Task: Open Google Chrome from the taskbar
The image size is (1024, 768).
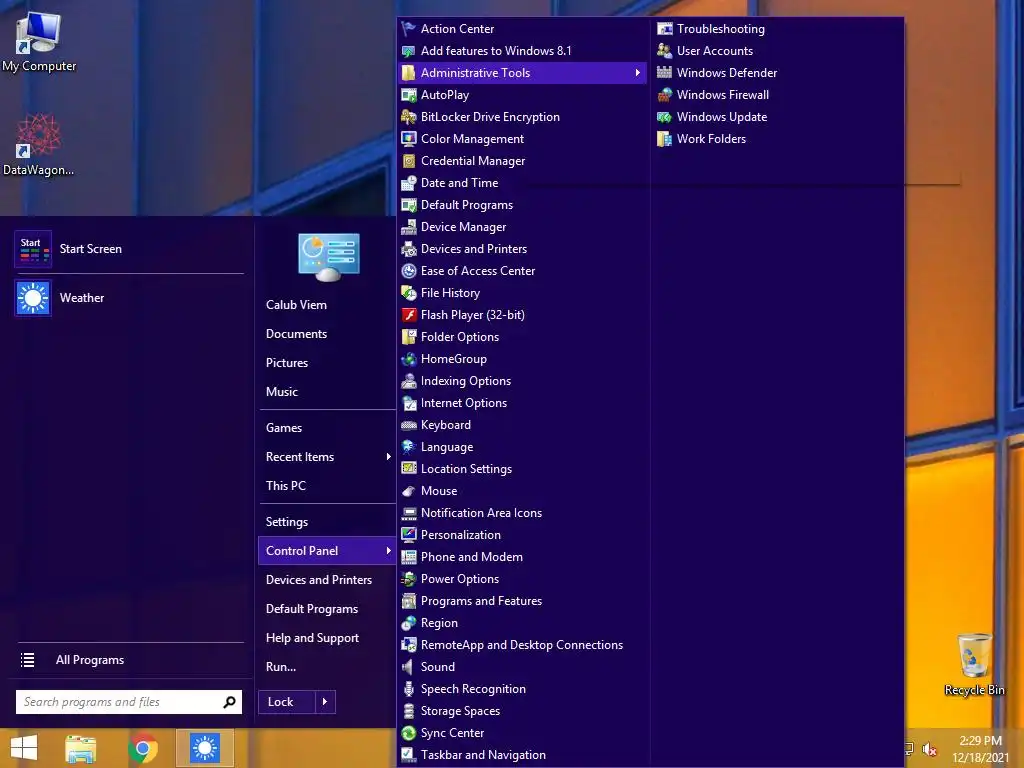Action: 143,748
